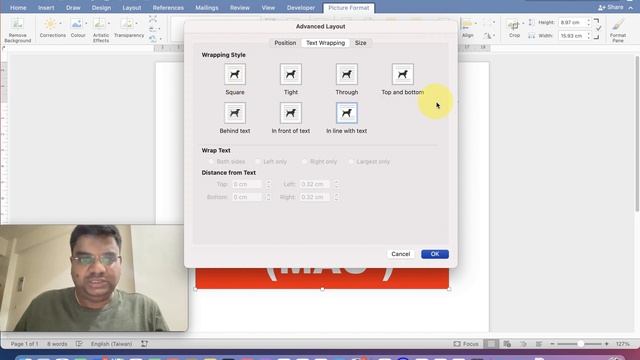Switch to the Text Wrapping tab

(325, 43)
